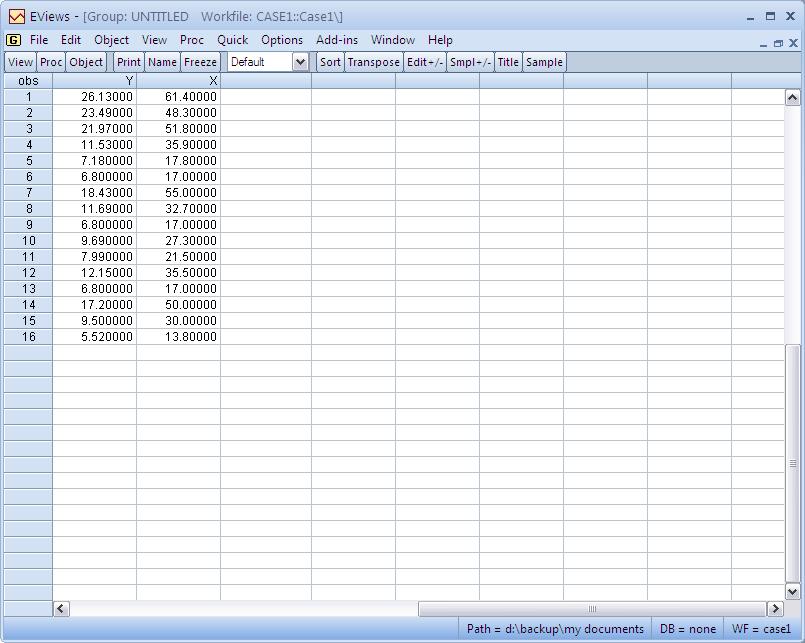
Task: Click the EViews application icon in title bar
Action: (x=16, y=16)
